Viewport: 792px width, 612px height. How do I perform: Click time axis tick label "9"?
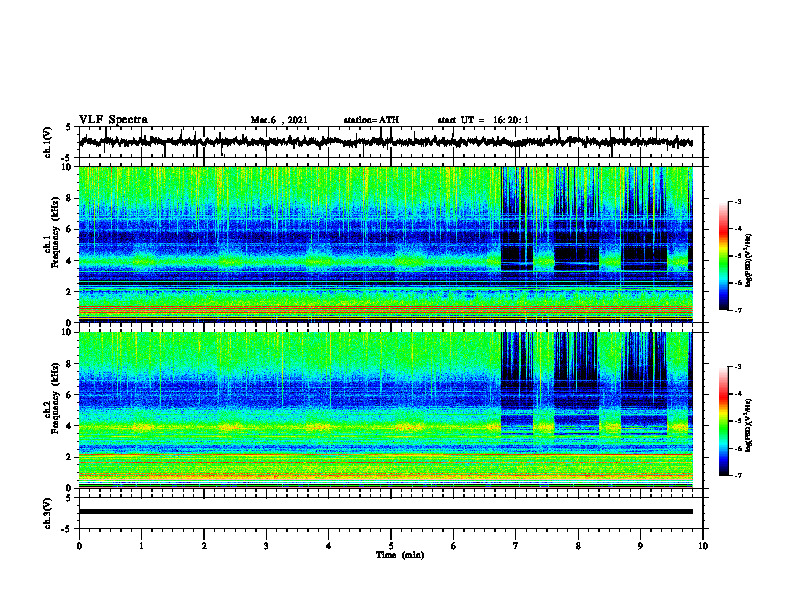point(640,546)
